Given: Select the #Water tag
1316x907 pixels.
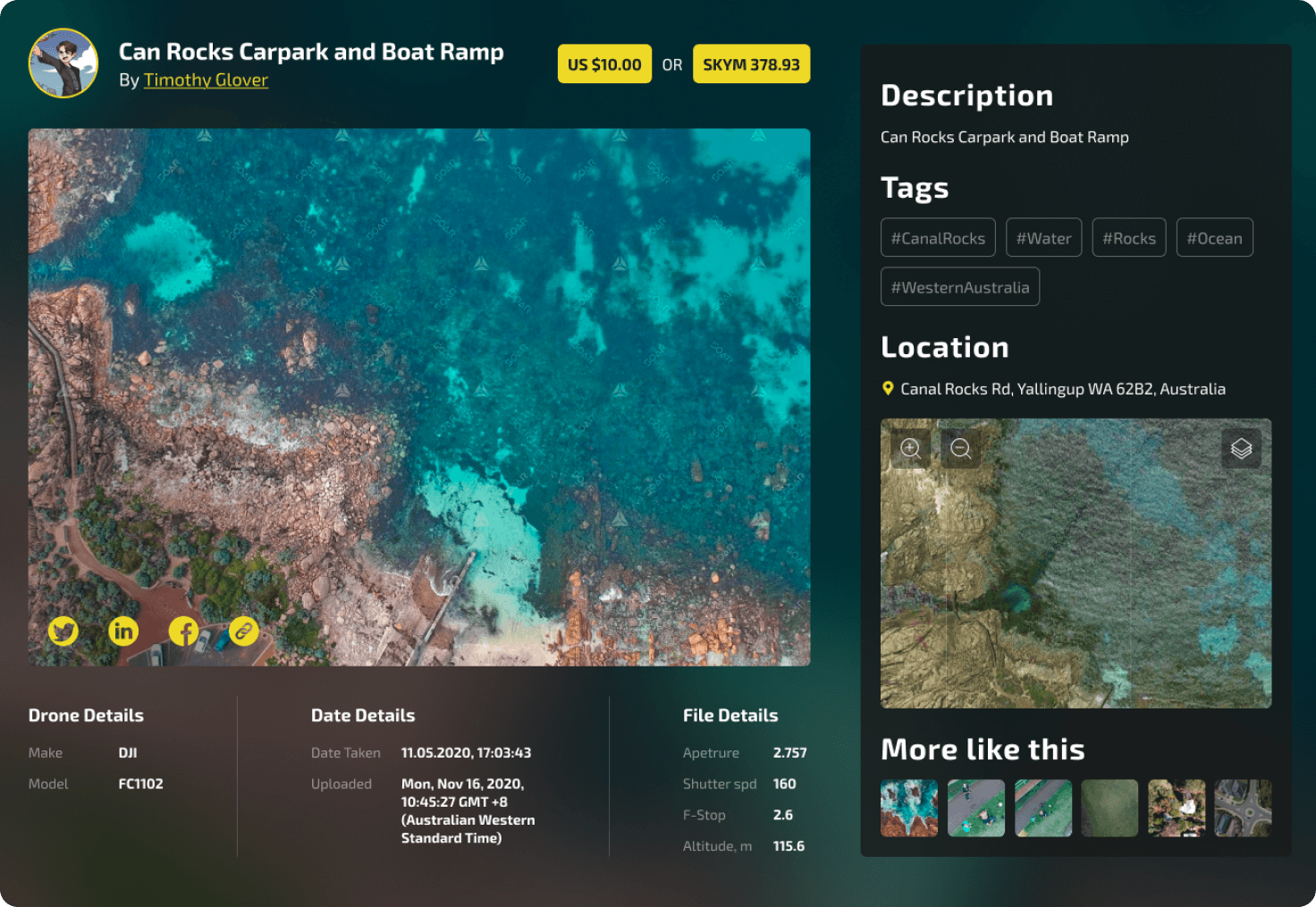Looking at the screenshot, I should [1043, 238].
